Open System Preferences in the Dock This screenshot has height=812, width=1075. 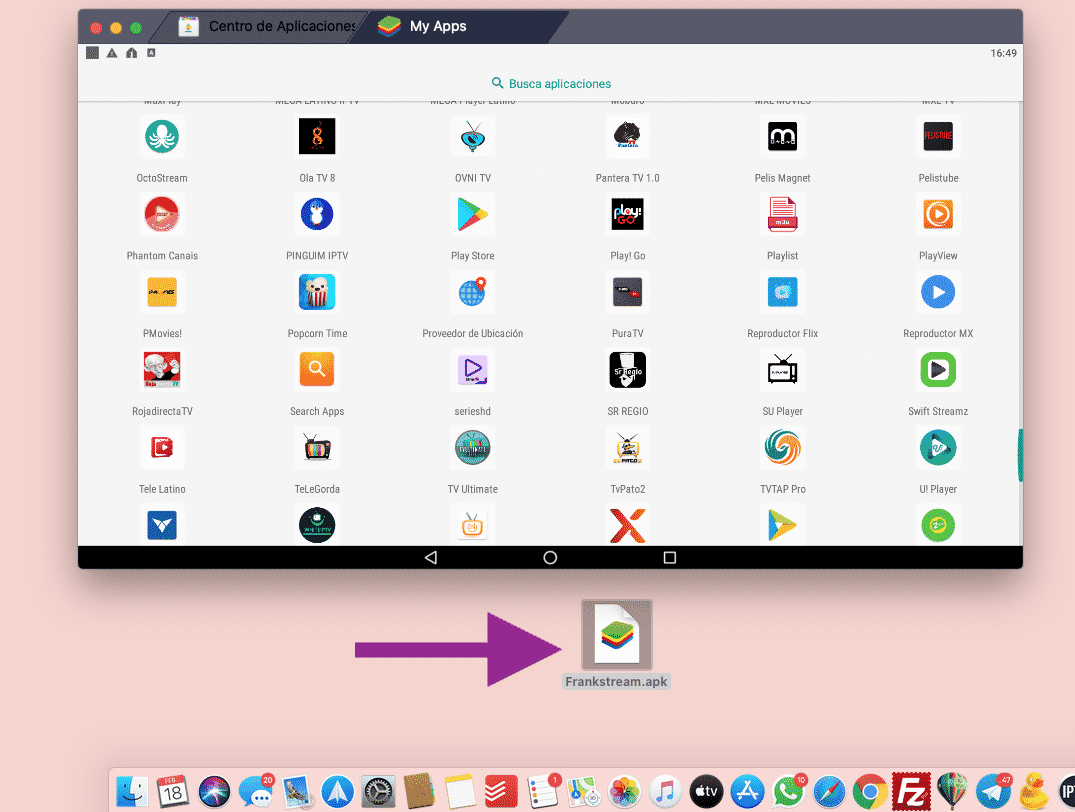point(378,792)
